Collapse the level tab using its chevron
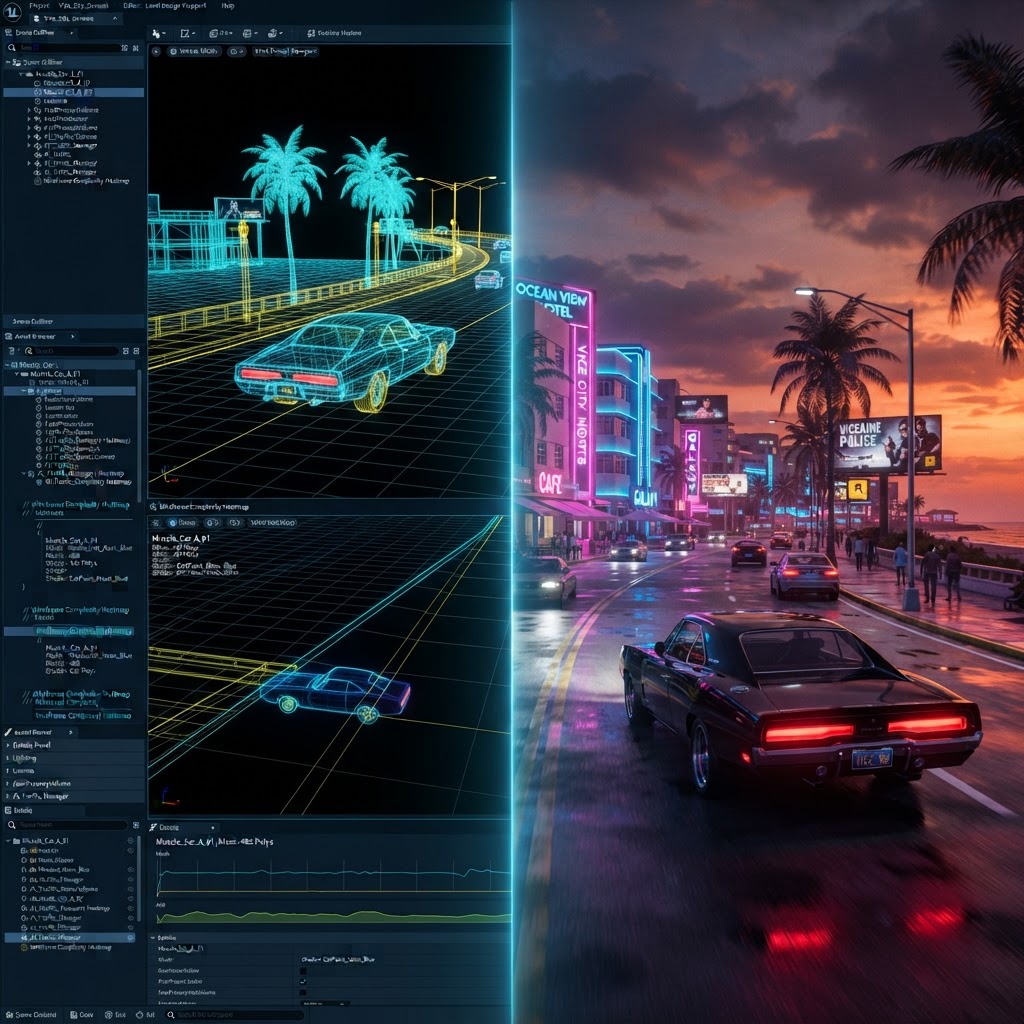The image size is (1024, 1024). [x=115, y=19]
